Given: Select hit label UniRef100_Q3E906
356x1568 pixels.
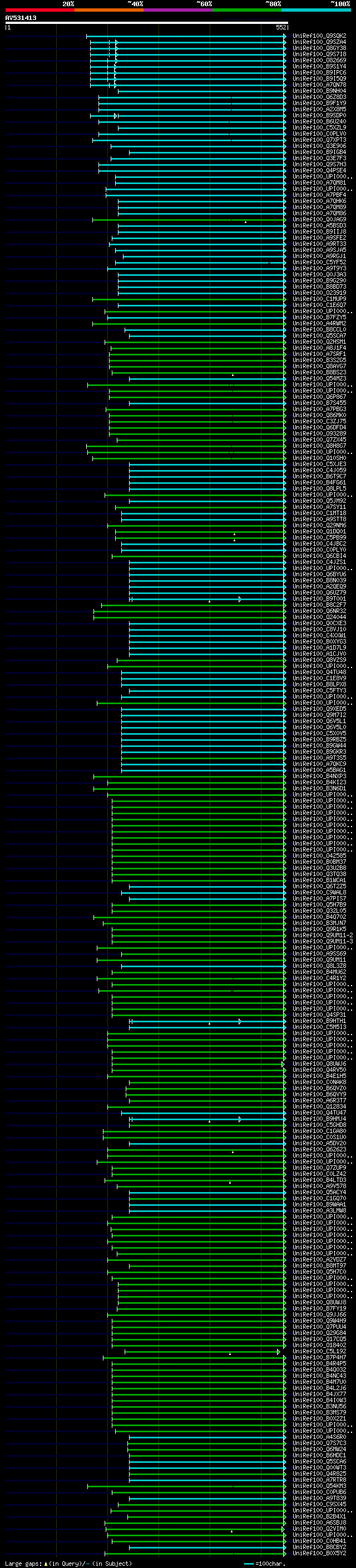Looking at the screenshot, I should pyautogui.click(x=319, y=146).
